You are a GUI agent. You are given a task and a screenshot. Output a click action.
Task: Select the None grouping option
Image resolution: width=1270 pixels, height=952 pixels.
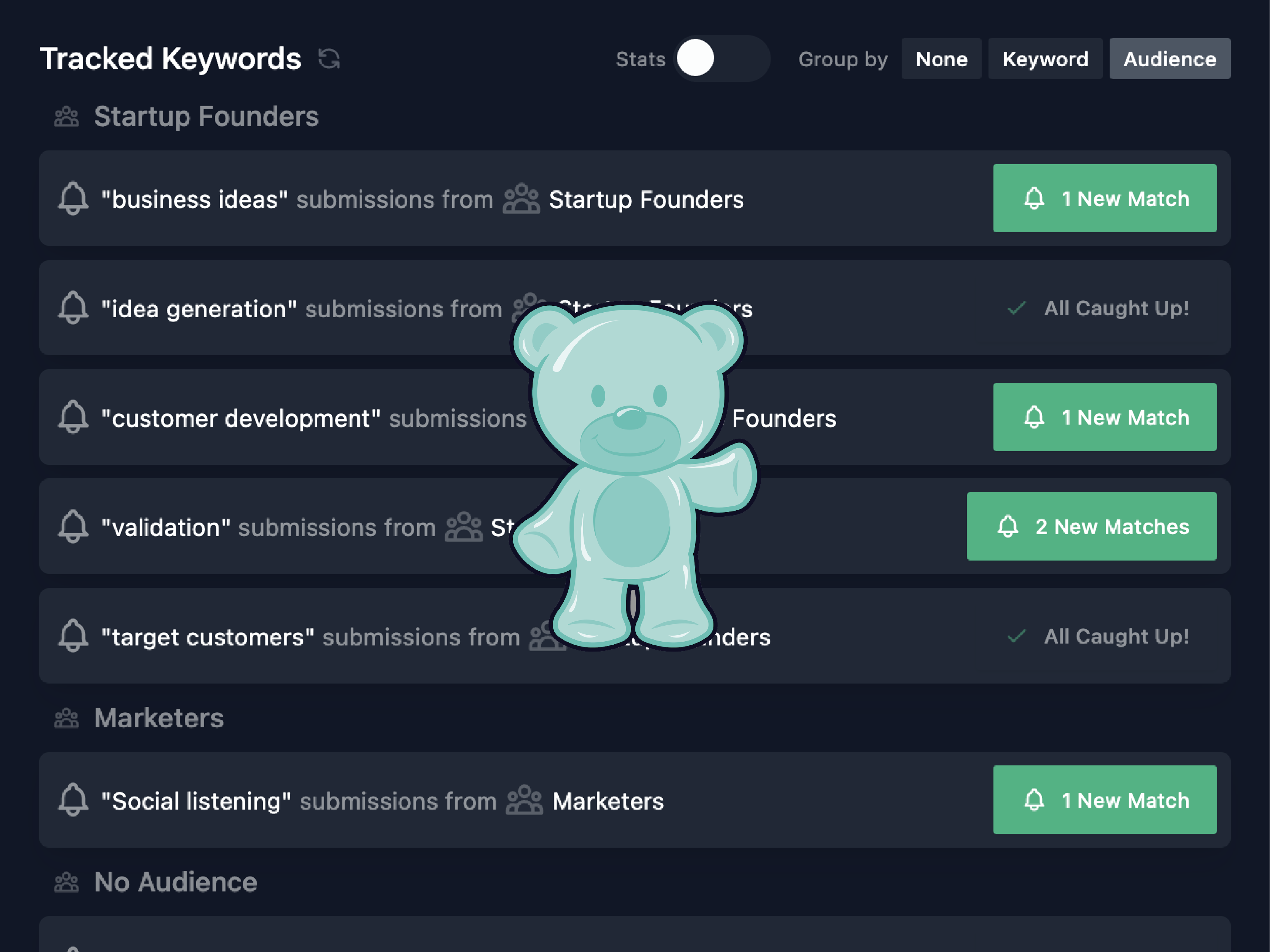(941, 59)
